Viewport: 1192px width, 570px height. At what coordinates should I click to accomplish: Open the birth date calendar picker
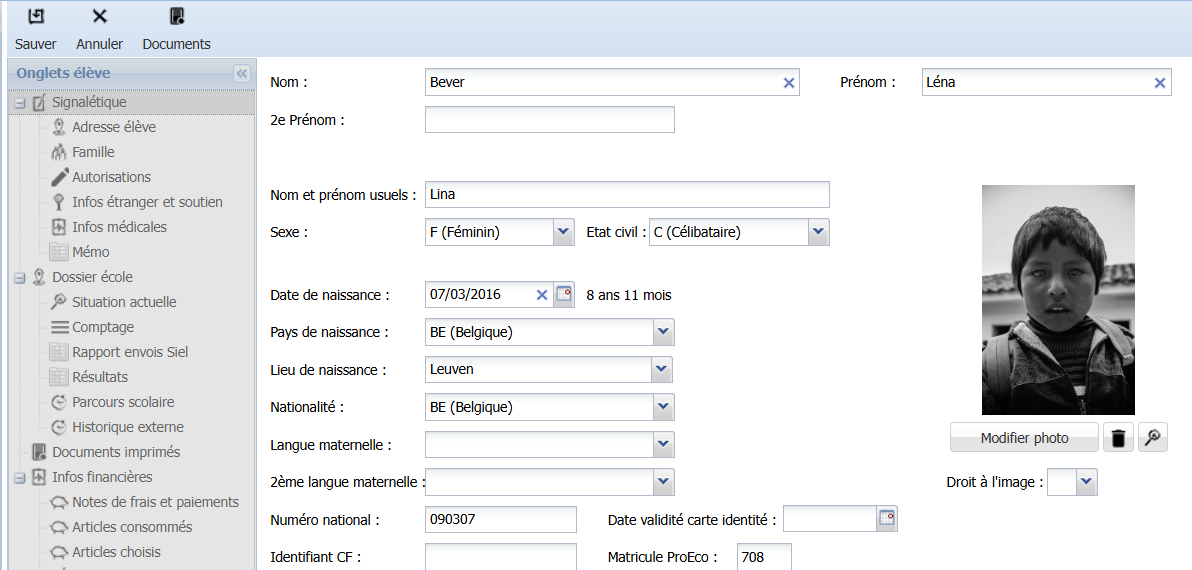pos(563,294)
